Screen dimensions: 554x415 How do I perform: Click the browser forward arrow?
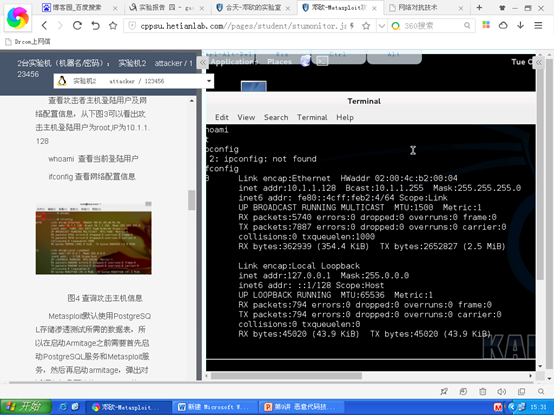click(x=60, y=25)
